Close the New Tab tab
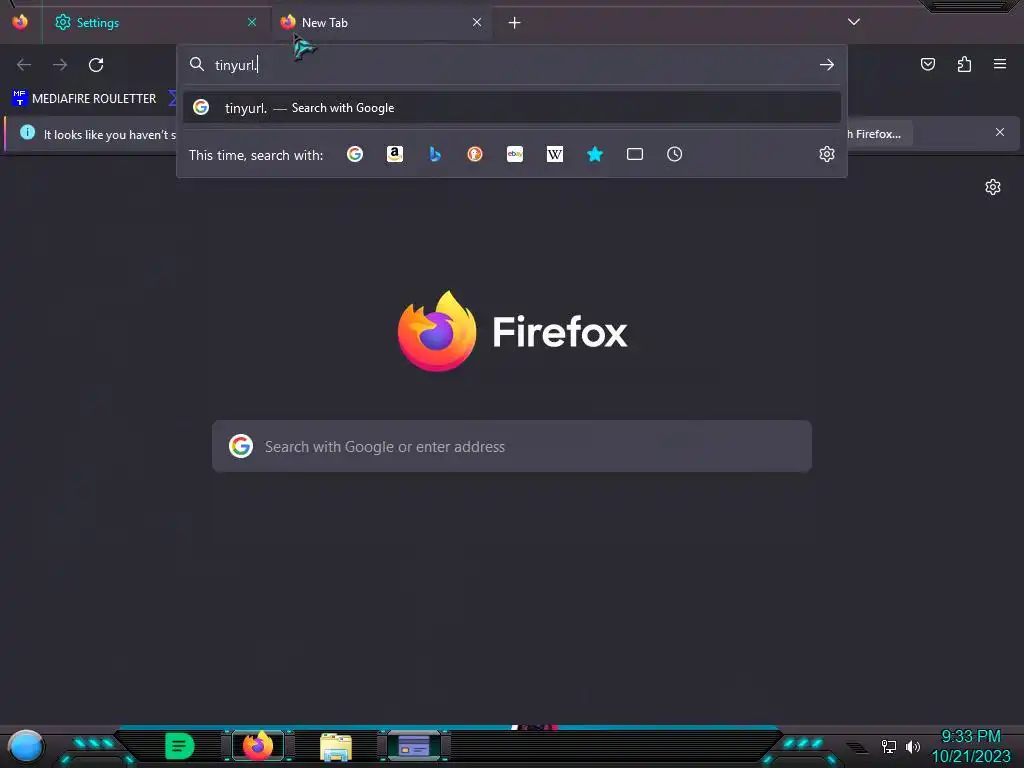1024x768 pixels. 477,22
